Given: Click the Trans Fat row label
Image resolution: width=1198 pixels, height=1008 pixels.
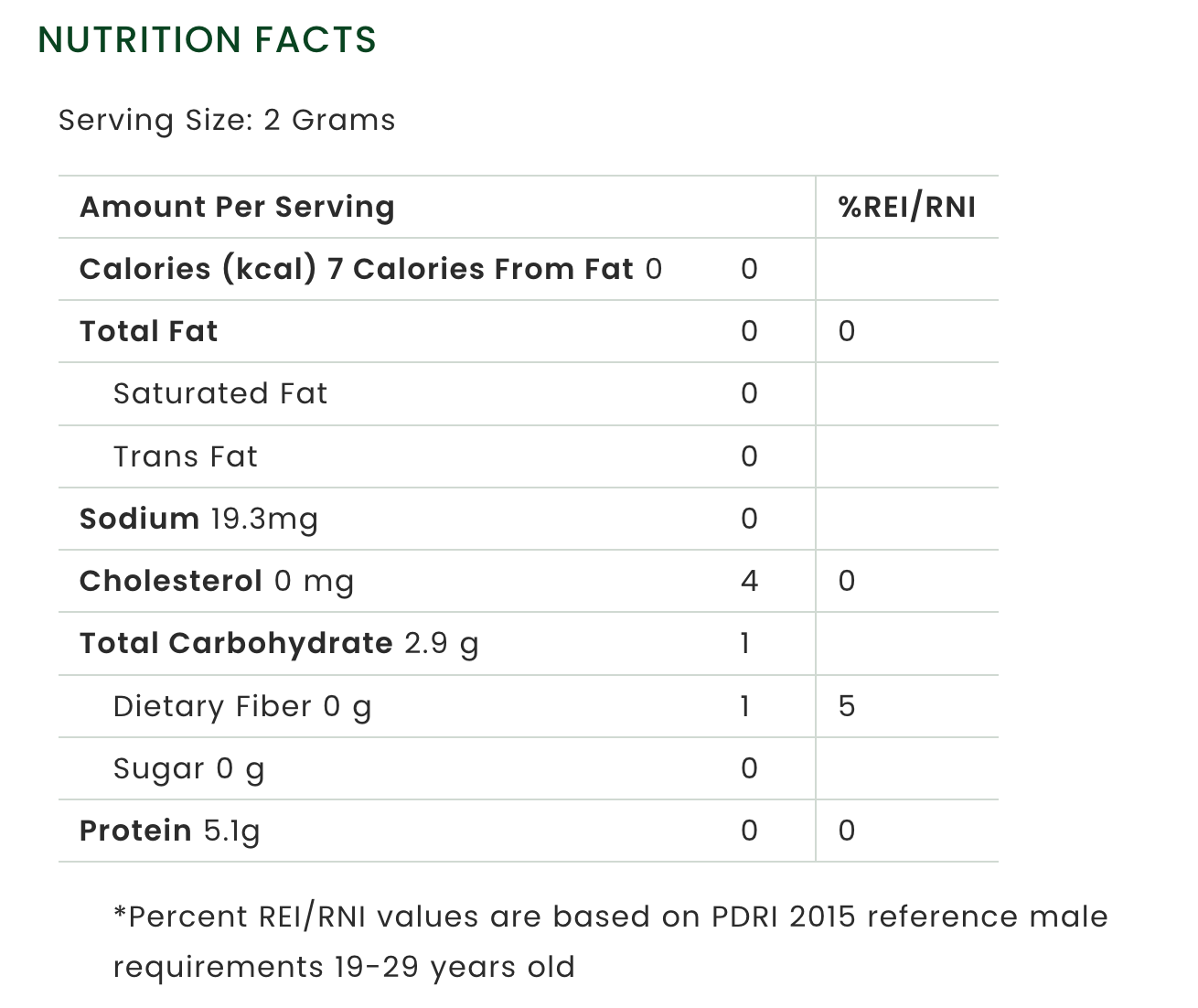Looking at the screenshot, I should click(x=185, y=456).
